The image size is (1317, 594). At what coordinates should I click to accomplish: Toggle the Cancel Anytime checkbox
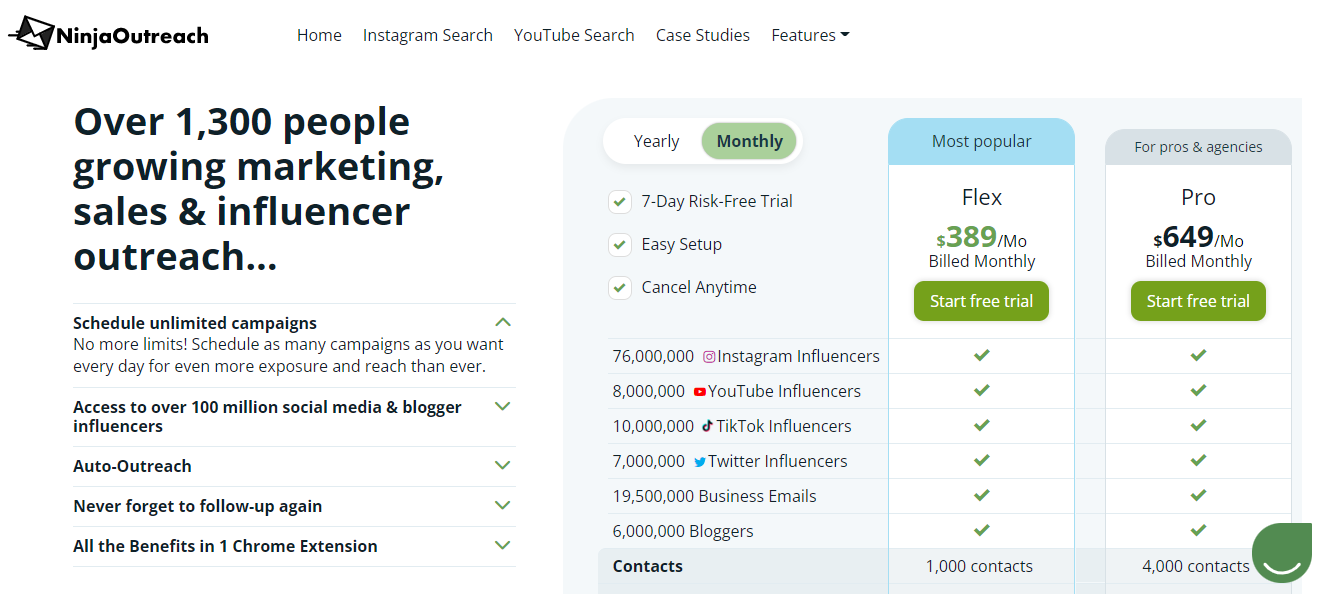click(x=620, y=288)
